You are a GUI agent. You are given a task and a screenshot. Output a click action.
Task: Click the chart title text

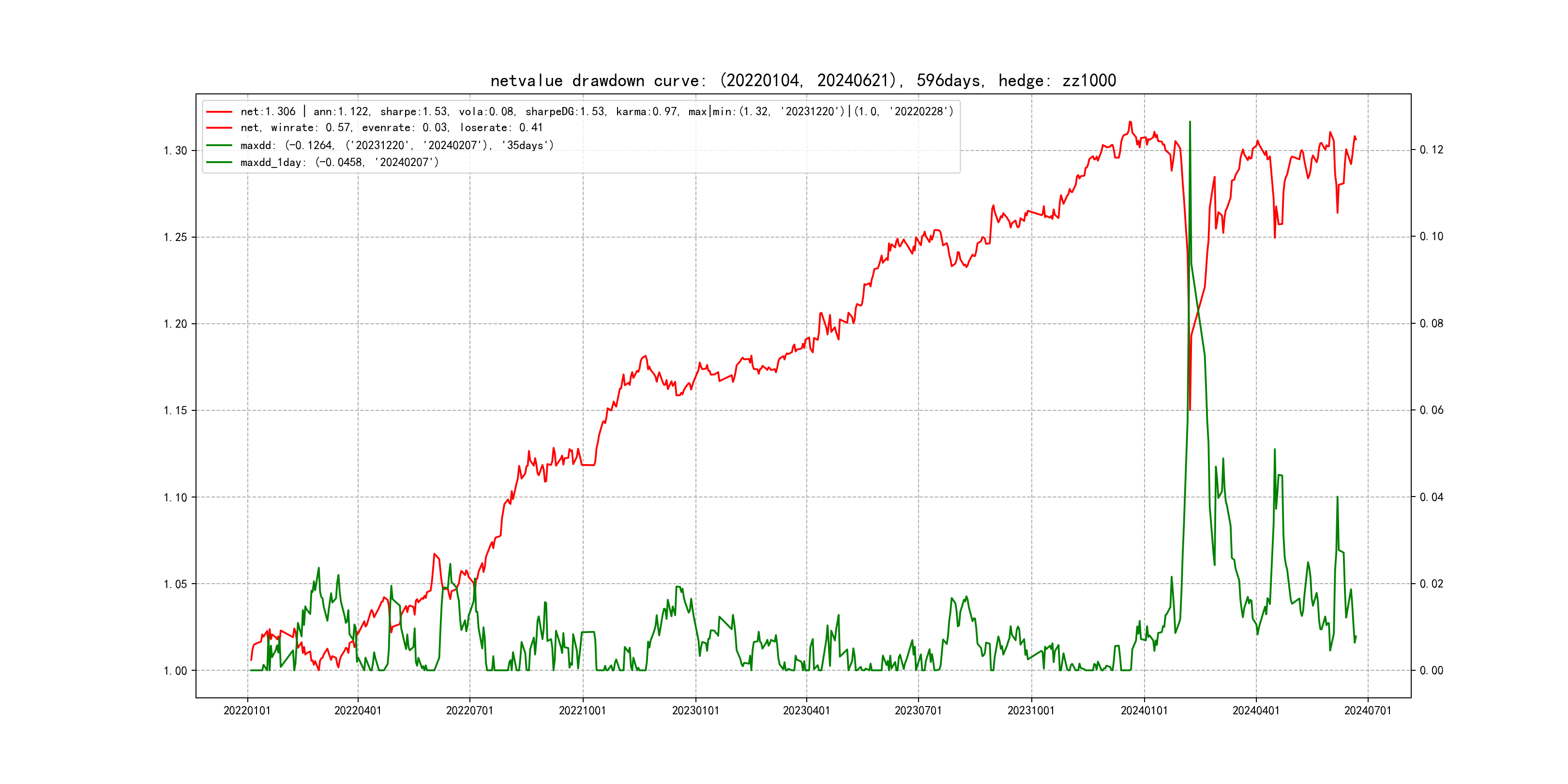(x=803, y=80)
